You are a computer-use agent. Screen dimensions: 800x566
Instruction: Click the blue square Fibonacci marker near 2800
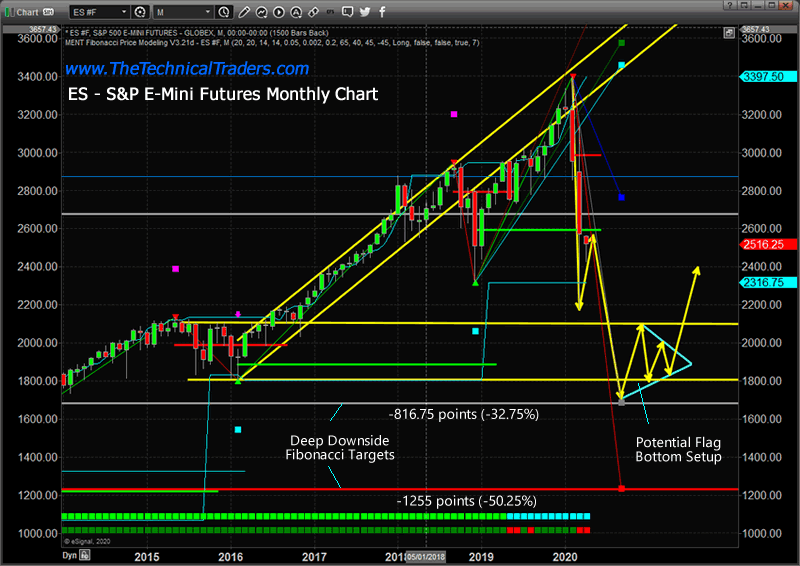[x=621, y=197]
